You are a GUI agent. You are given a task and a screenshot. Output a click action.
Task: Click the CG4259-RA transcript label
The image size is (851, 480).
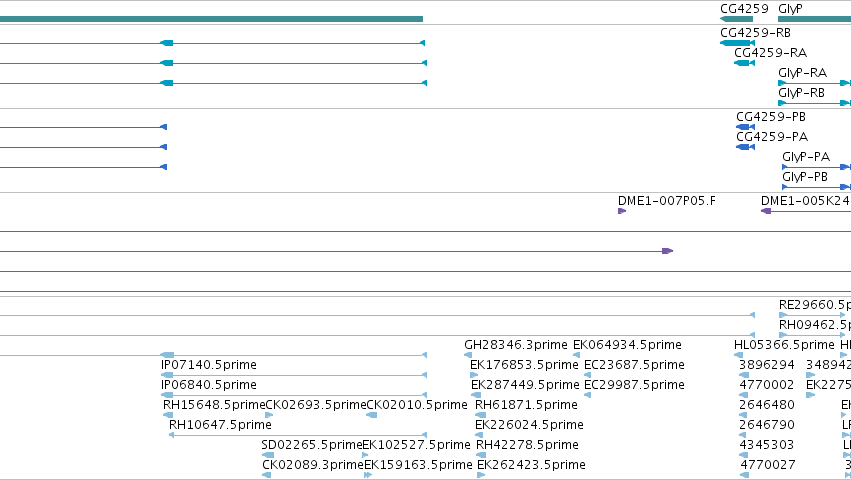770,53
